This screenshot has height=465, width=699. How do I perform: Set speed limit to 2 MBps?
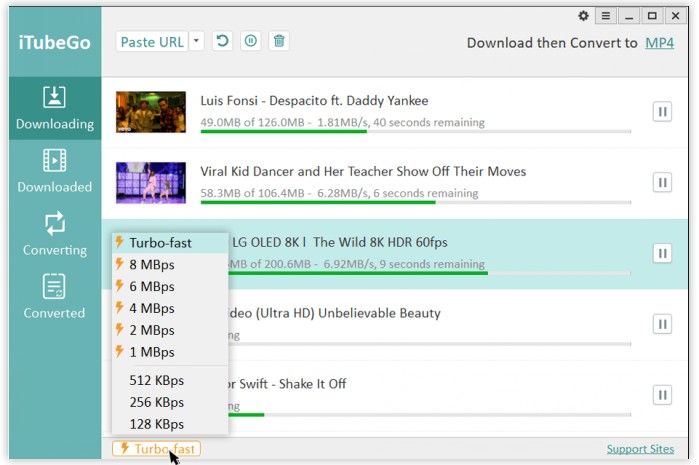pyautogui.click(x=170, y=330)
